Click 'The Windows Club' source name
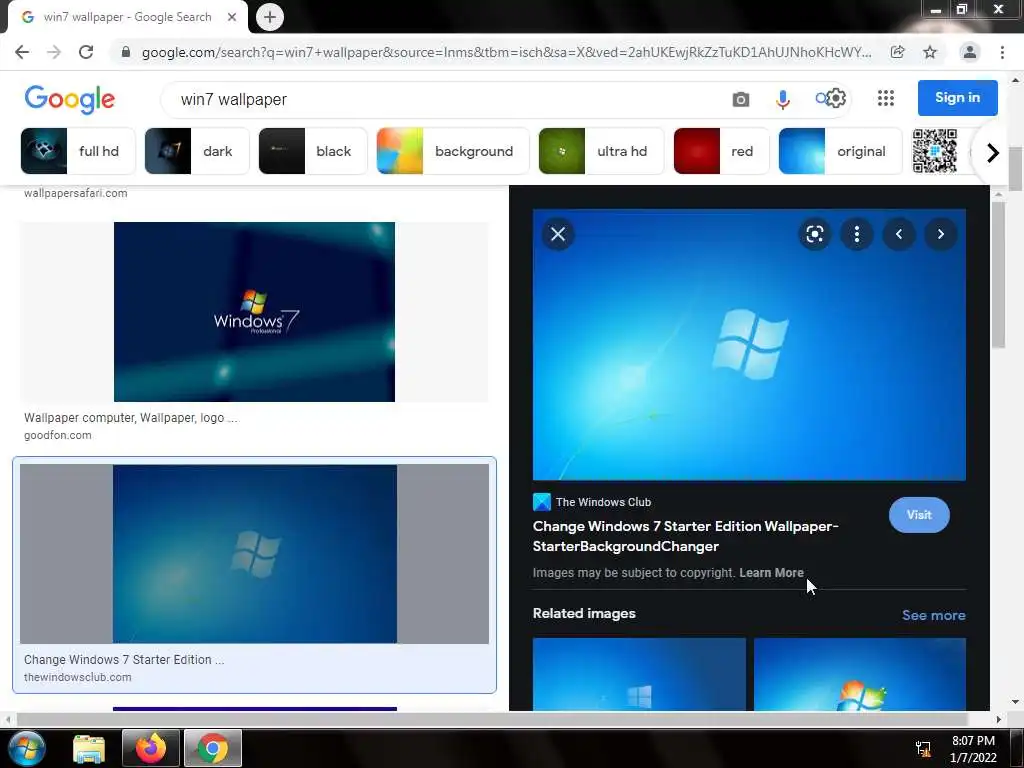 click(x=603, y=502)
